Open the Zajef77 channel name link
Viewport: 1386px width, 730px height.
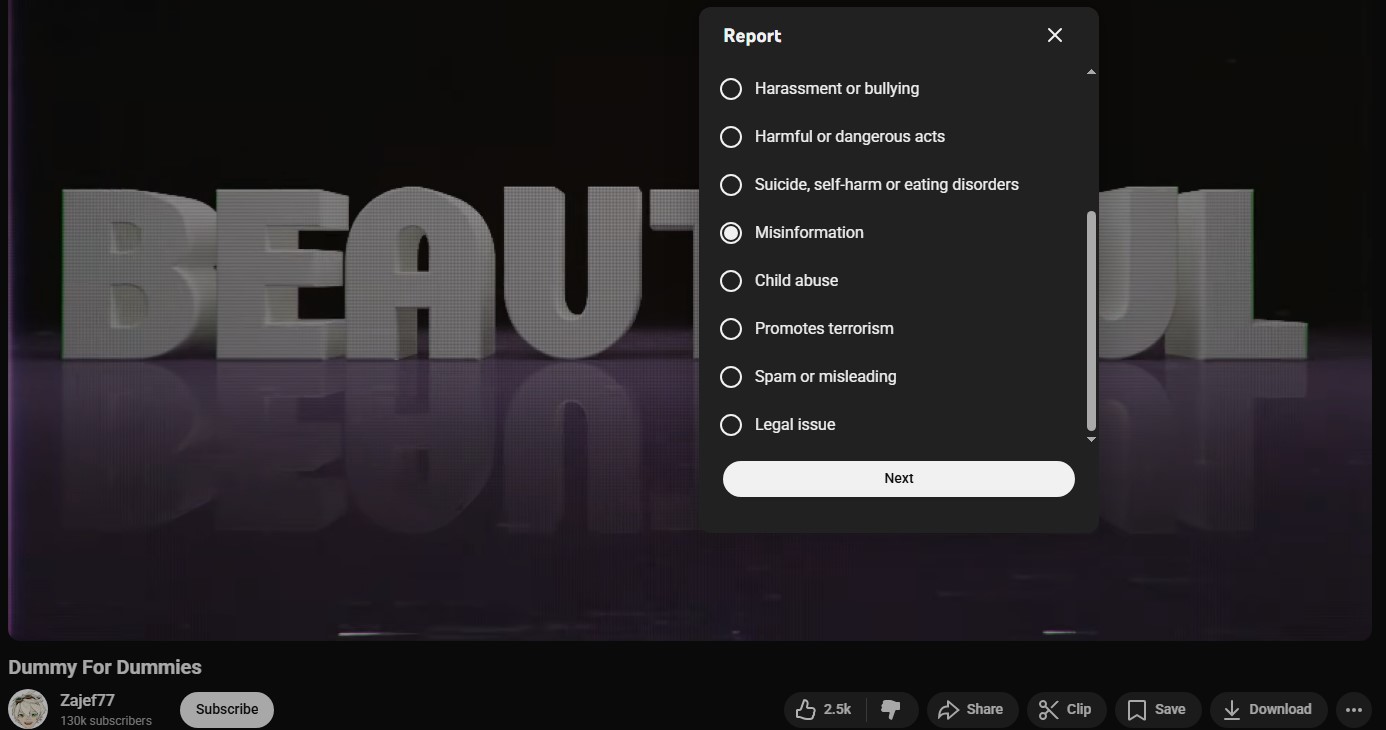click(87, 701)
